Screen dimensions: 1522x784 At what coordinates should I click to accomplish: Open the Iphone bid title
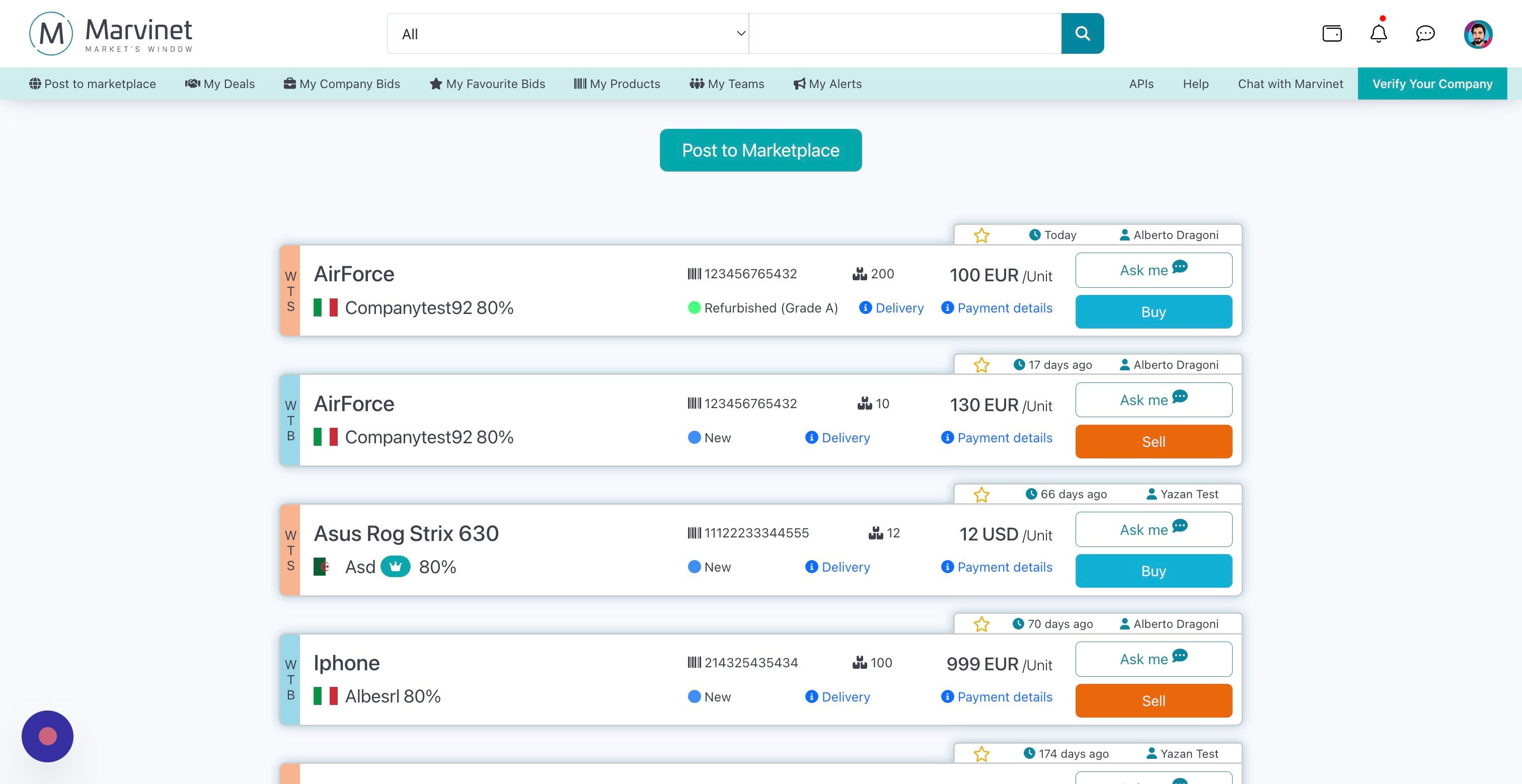pos(346,663)
